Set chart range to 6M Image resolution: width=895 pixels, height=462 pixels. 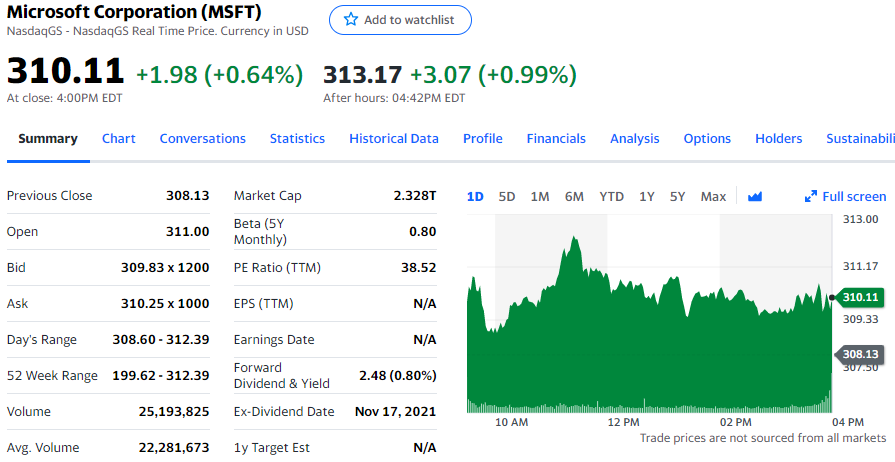574,197
